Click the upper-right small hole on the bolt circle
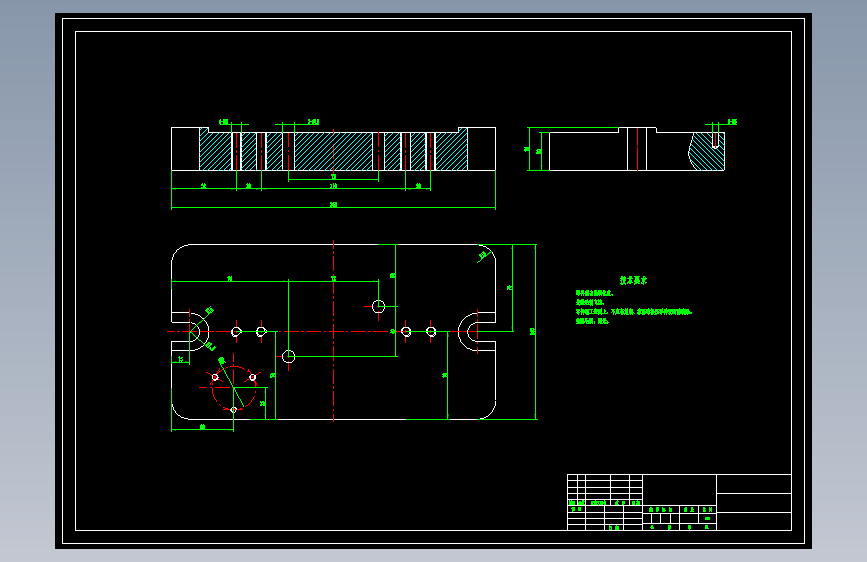This screenshot has height=562, width=867. pyautogui.click(x=253, y=377)
